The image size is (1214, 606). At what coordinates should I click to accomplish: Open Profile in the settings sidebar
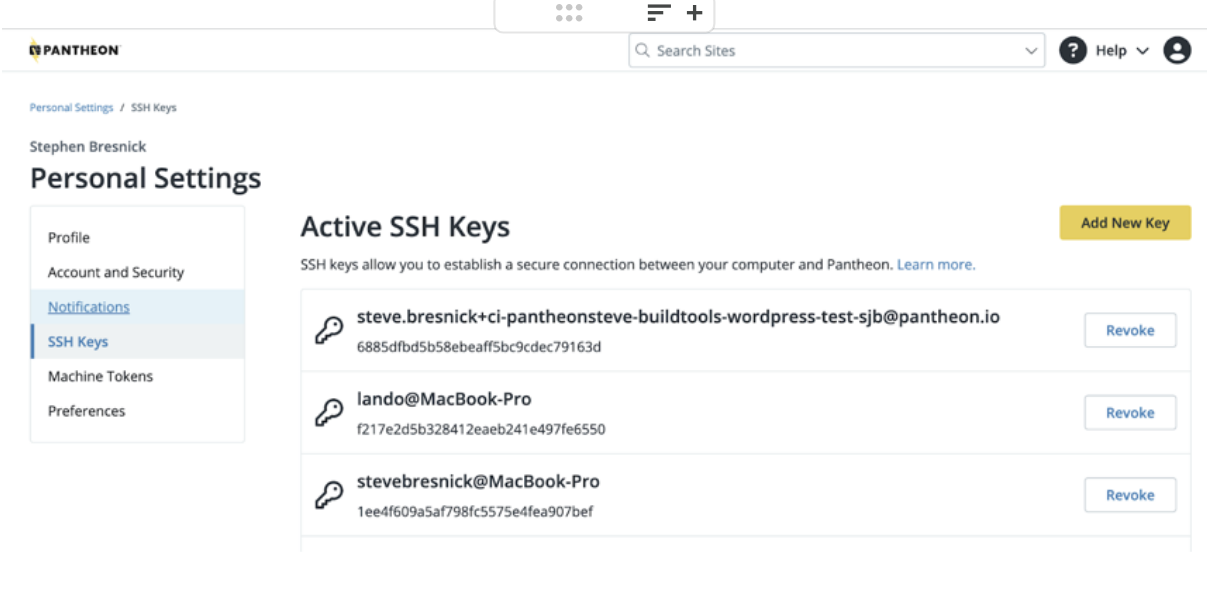[x=69, y=237]
